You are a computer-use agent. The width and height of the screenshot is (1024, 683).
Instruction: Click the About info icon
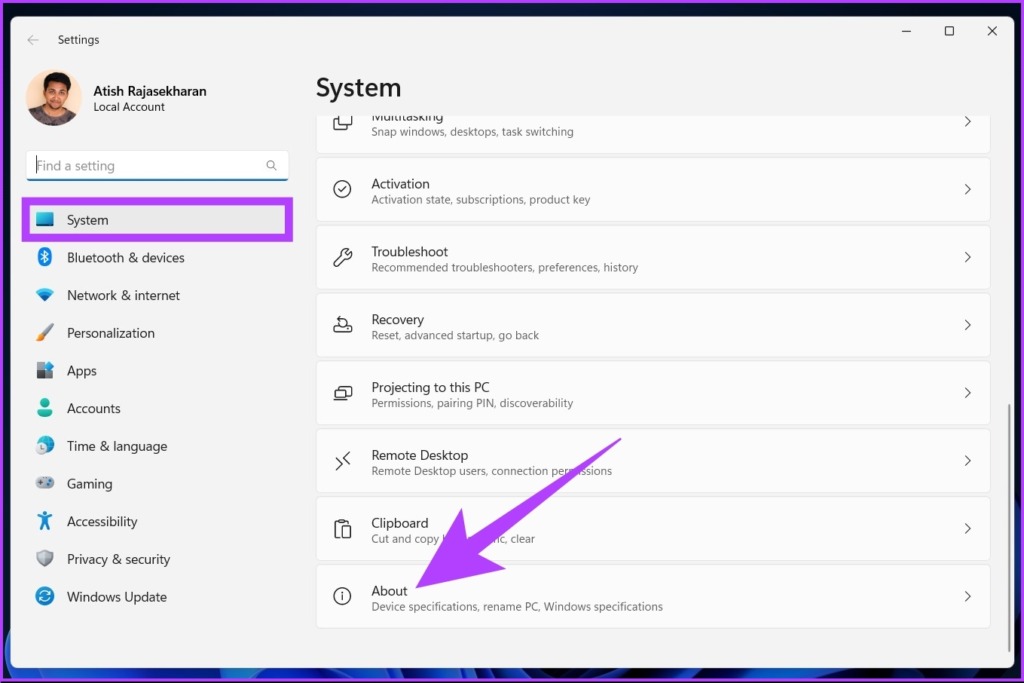342,596
